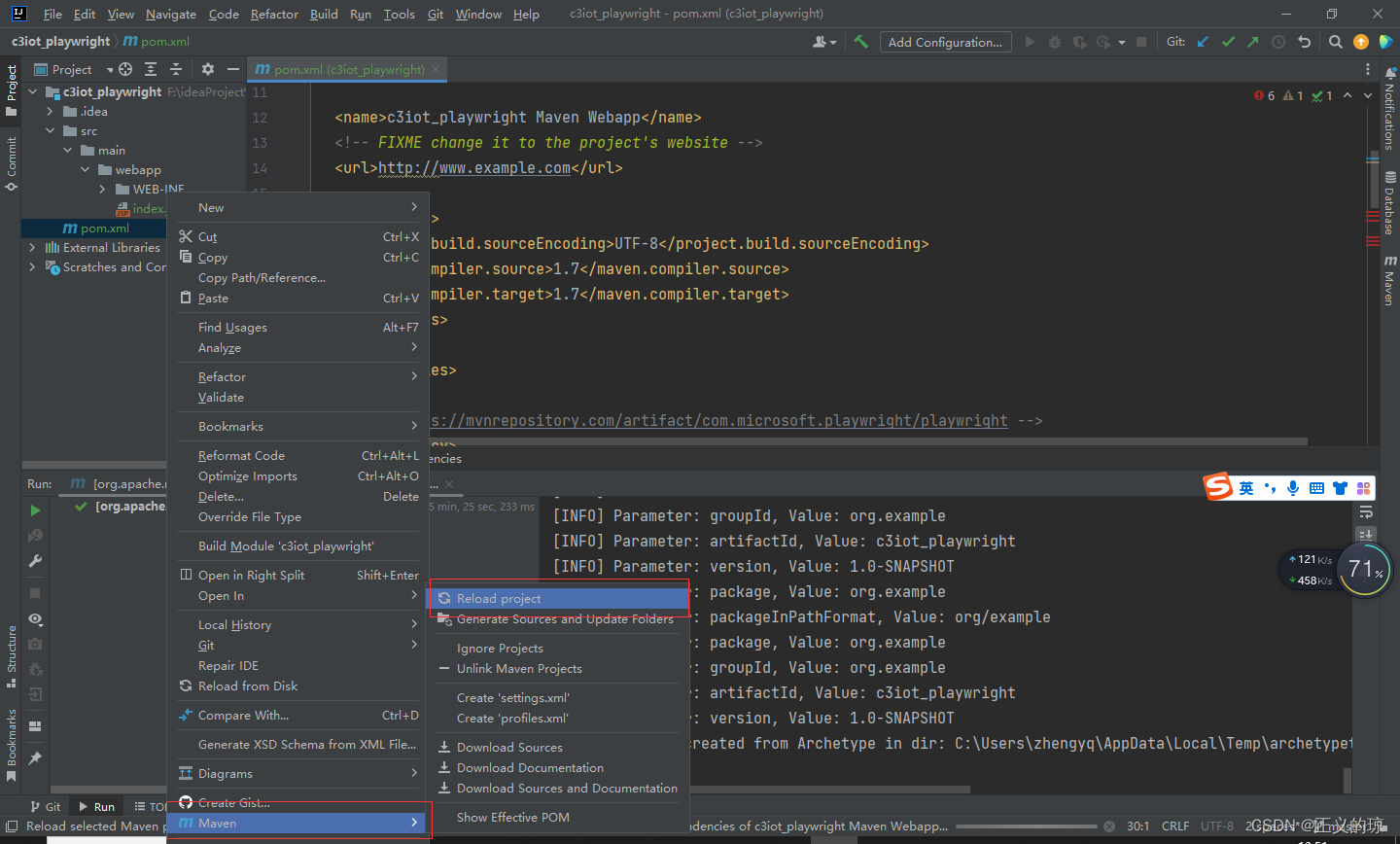This screenshot has width=1400, height=844.
Task: Click the orange IDE update icon
Action: pyautogui.click(x=1361, y=42)
